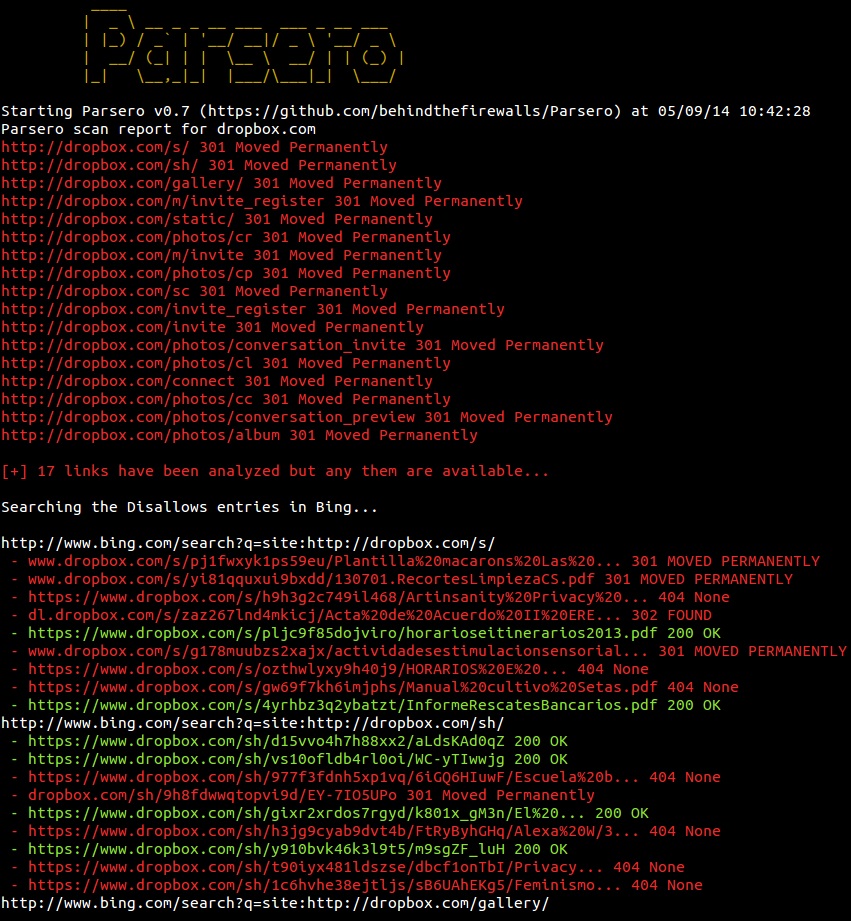
Task: Click the "17 links have been analyzed" message
Action: (275, 471)
